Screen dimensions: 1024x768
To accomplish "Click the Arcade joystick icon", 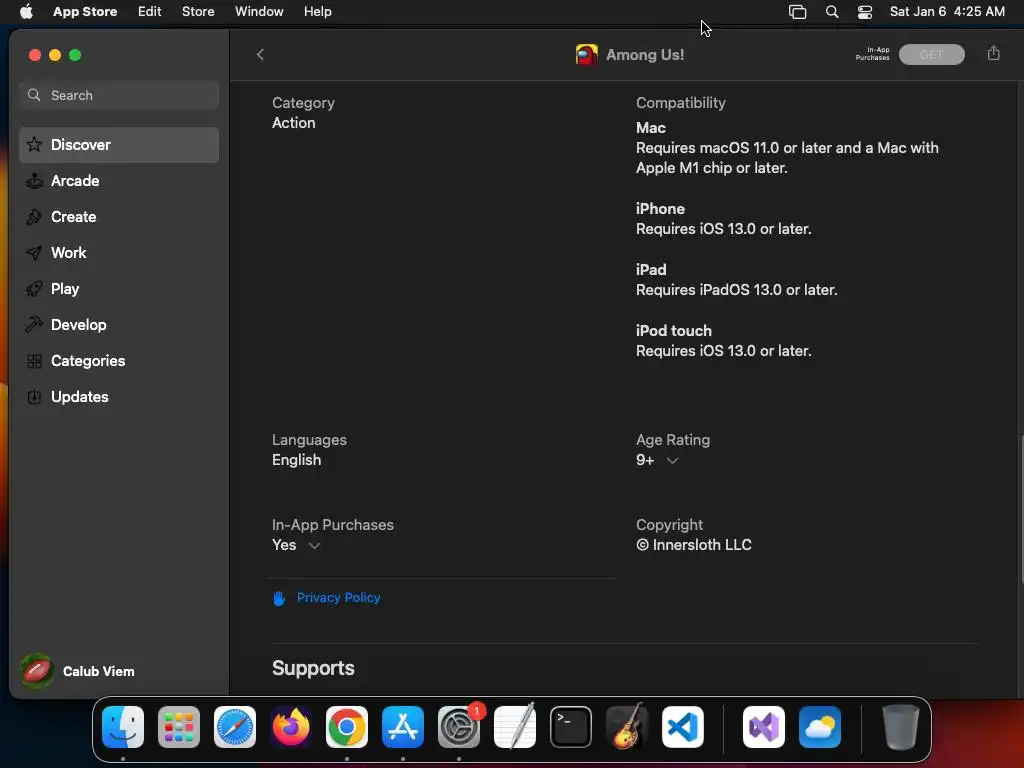I will [x=34, y=181].
